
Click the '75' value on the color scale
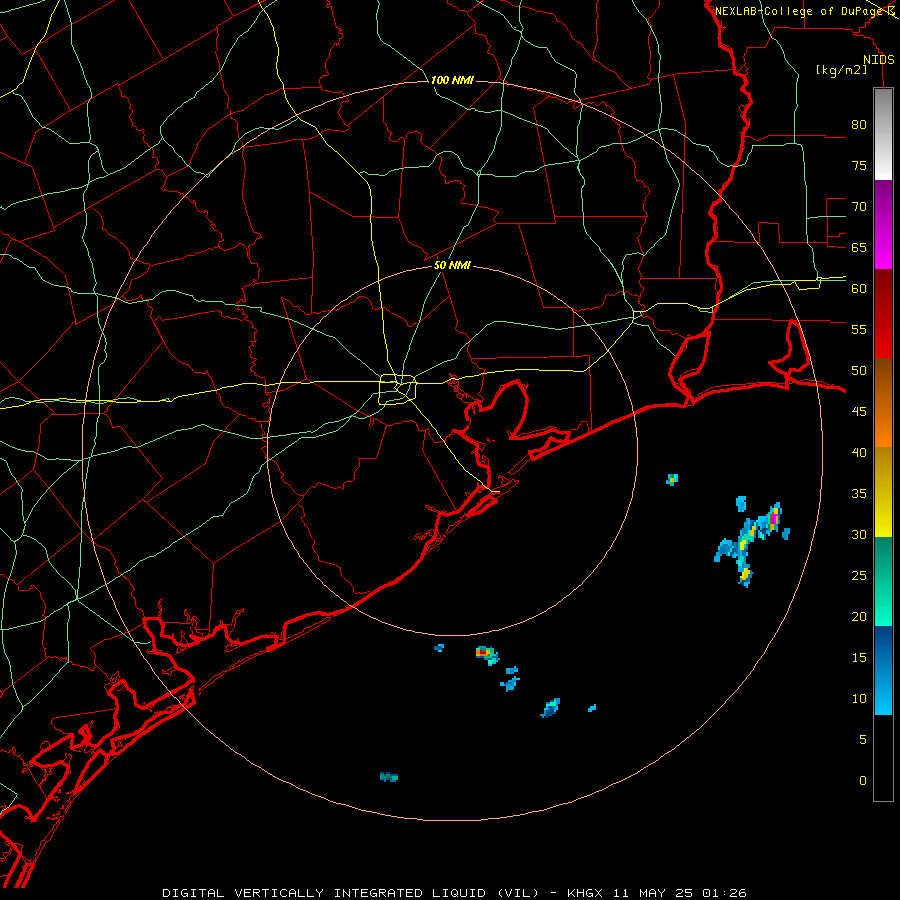pyautogui.click(x=859, y=165)
